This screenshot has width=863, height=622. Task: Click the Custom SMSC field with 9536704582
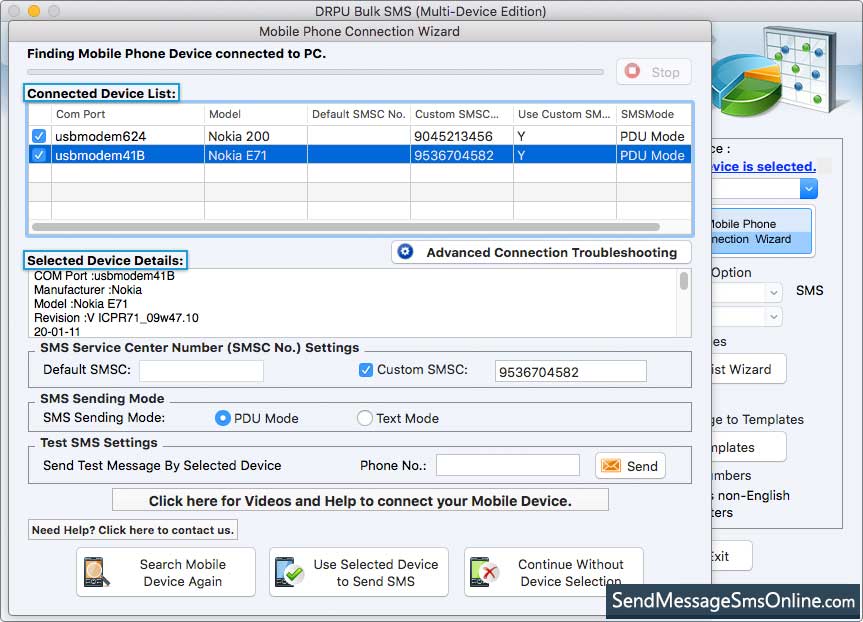pyautogui.click(x=571, y=372)
